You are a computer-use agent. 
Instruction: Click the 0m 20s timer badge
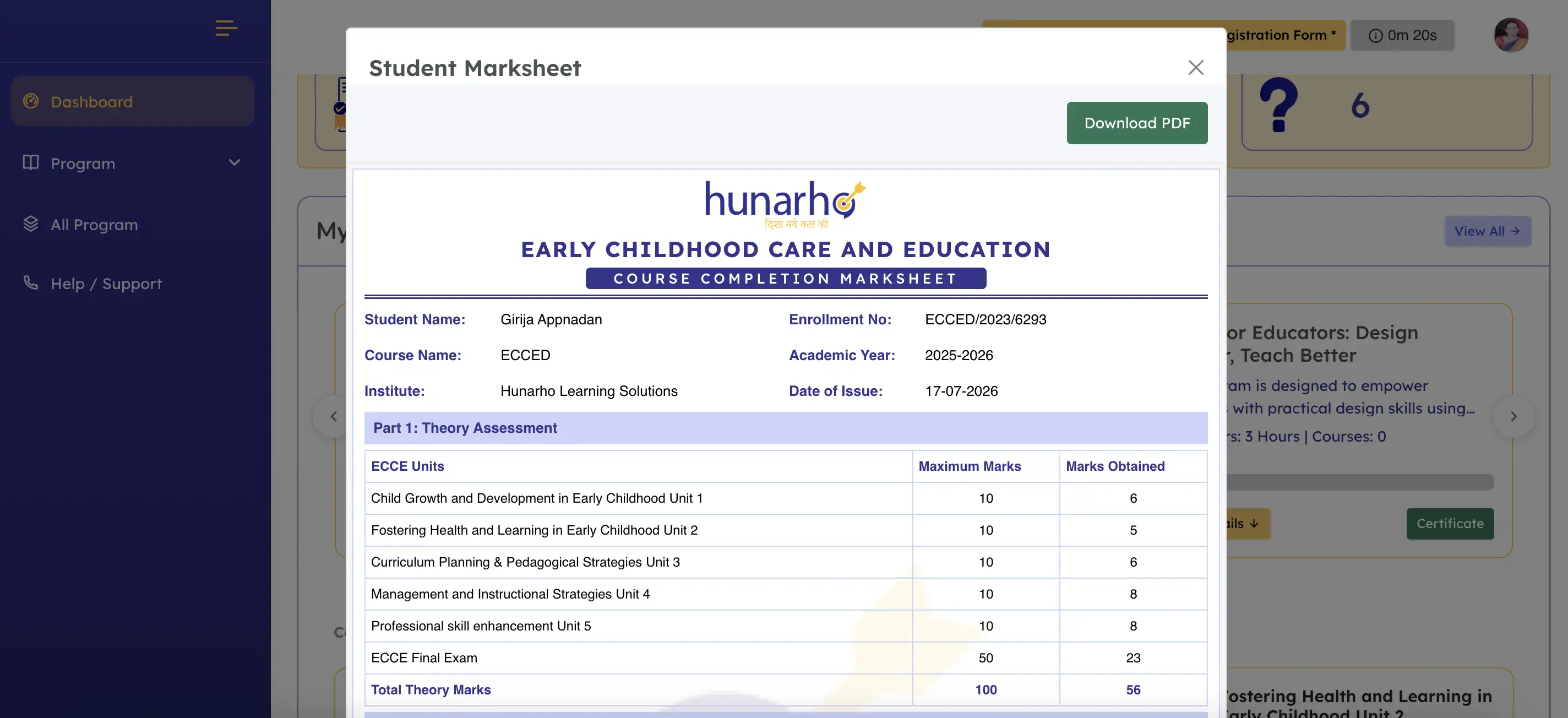tap(1402, 35)
